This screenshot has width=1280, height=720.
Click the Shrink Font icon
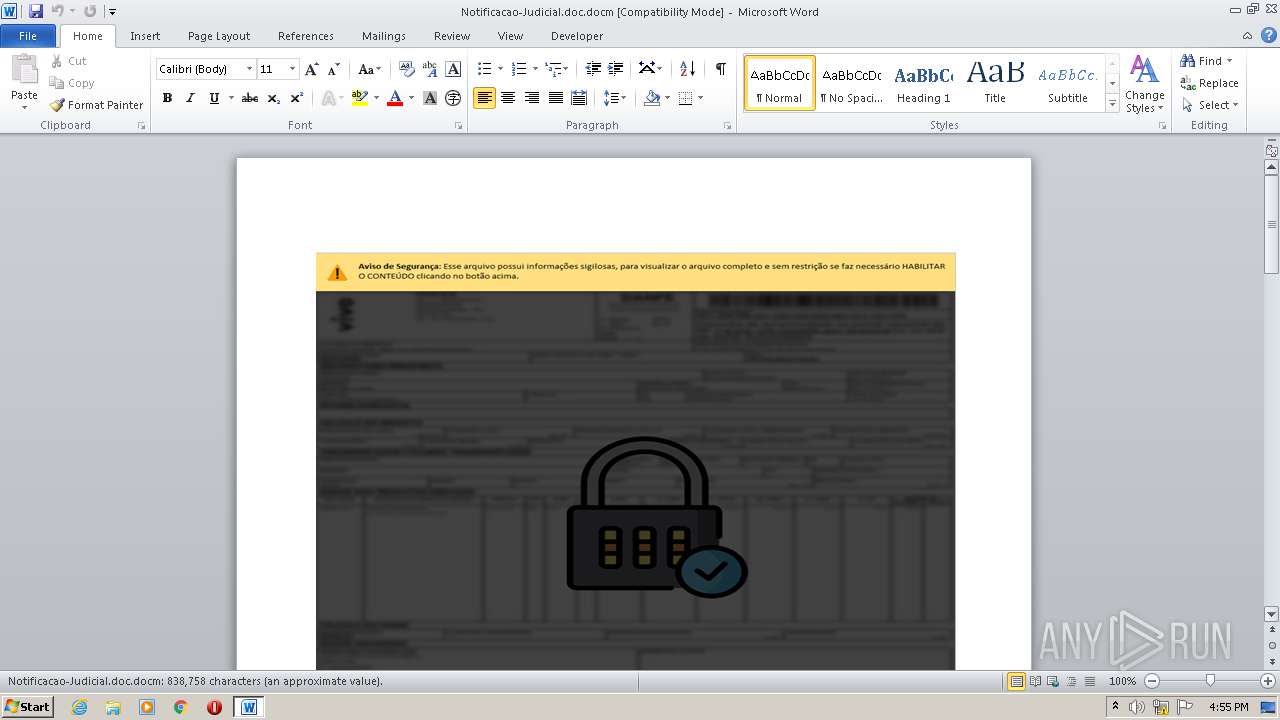click(334, 69)
